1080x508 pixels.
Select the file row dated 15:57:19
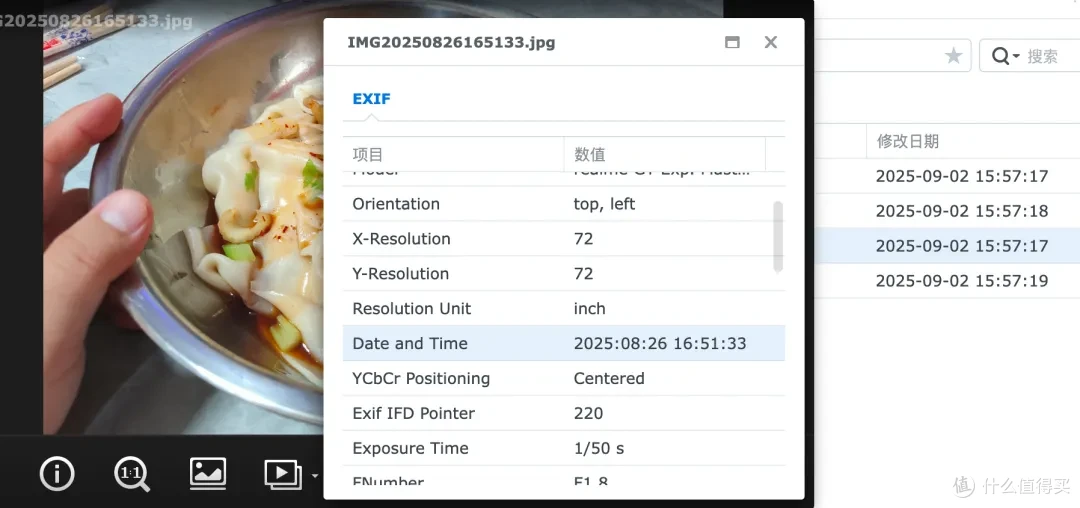point(947,281)
